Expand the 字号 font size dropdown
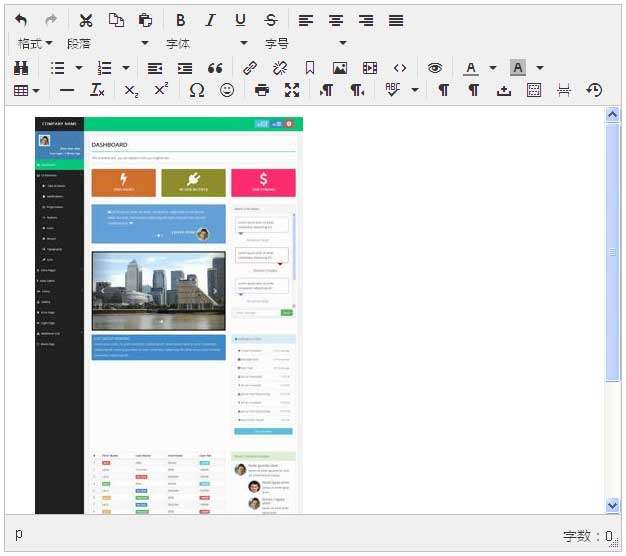Screen dimensions: 626x556 coord(305,44)
